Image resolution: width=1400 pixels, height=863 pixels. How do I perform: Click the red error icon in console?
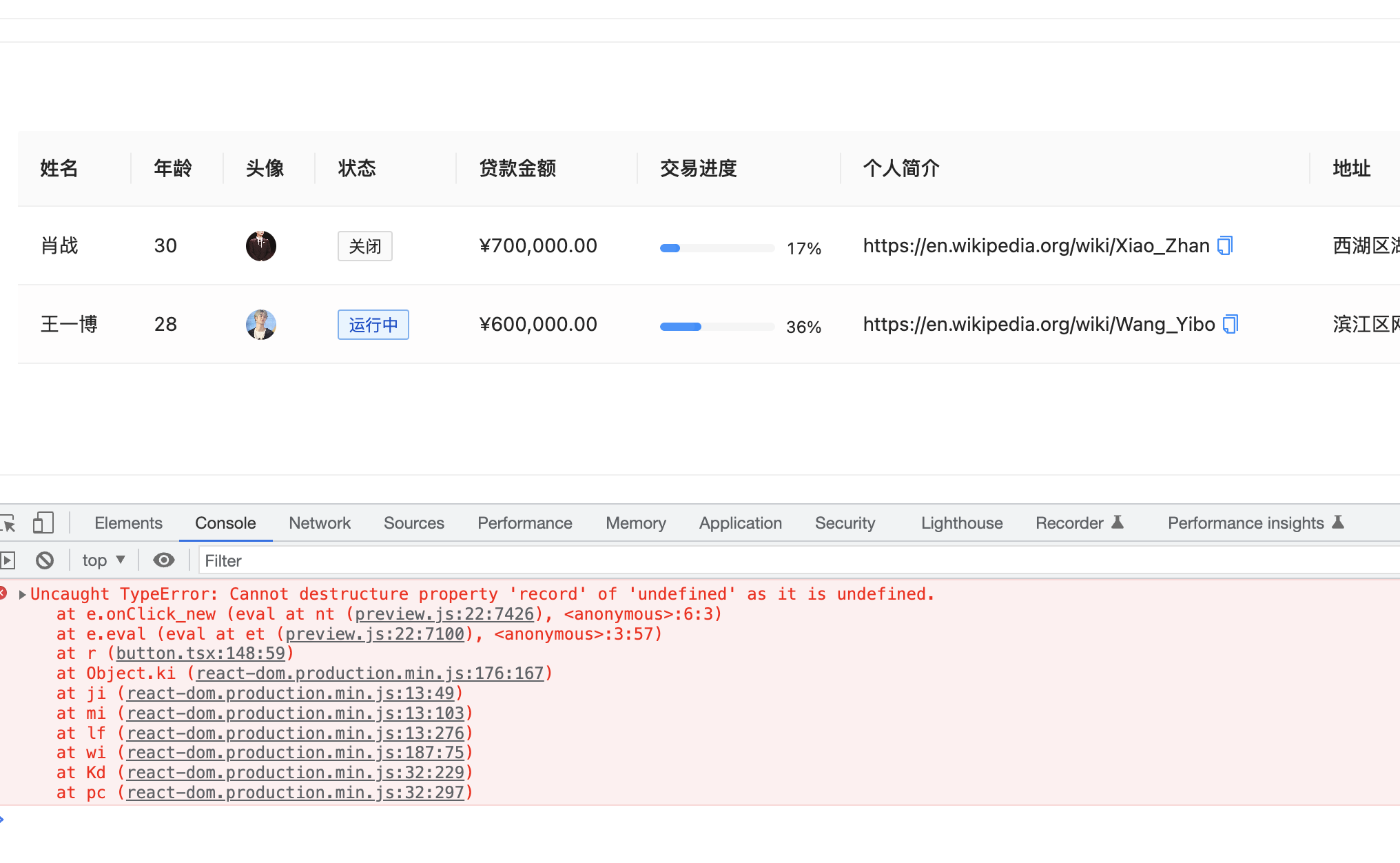coord(3,593)
